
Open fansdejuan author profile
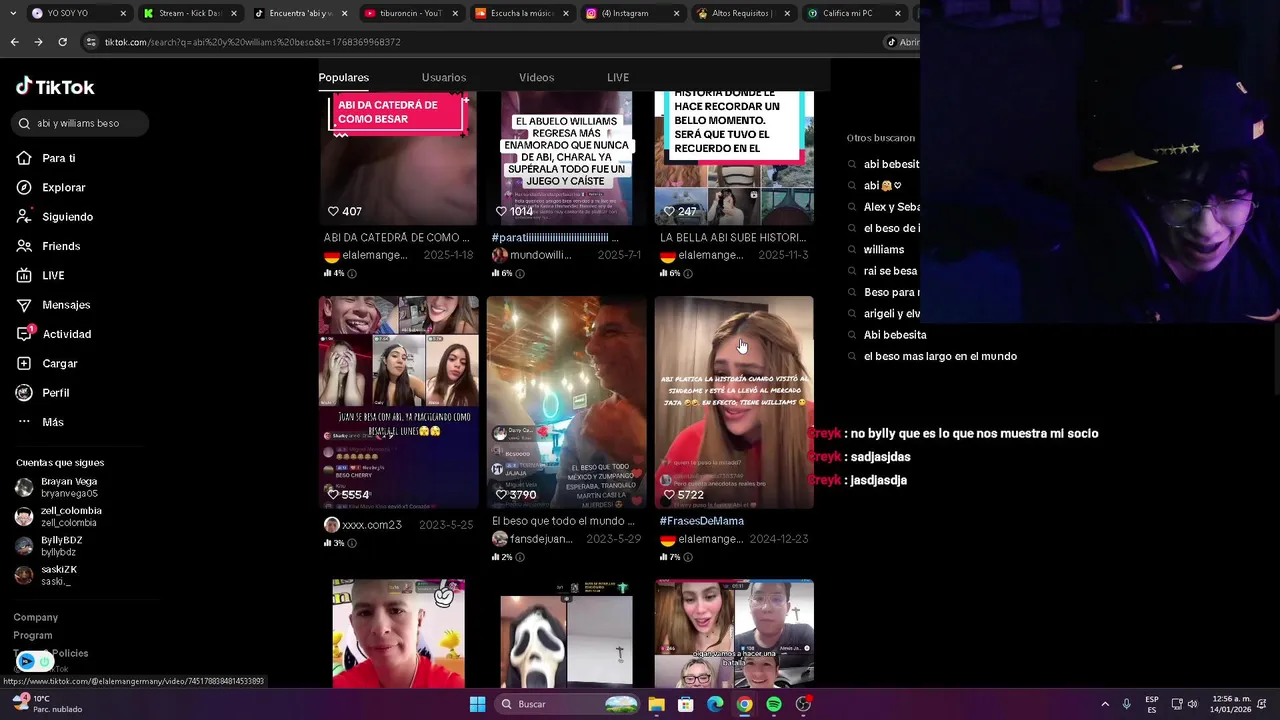pos(533,539)
